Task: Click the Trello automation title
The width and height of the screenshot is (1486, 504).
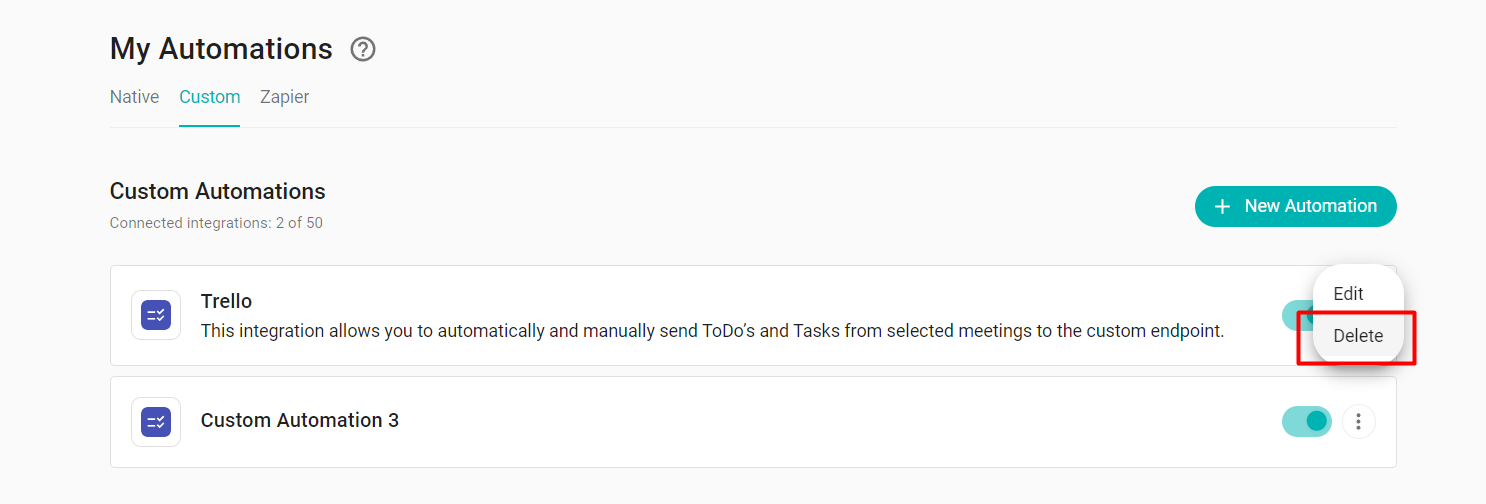Action: (x=226, y=301)
